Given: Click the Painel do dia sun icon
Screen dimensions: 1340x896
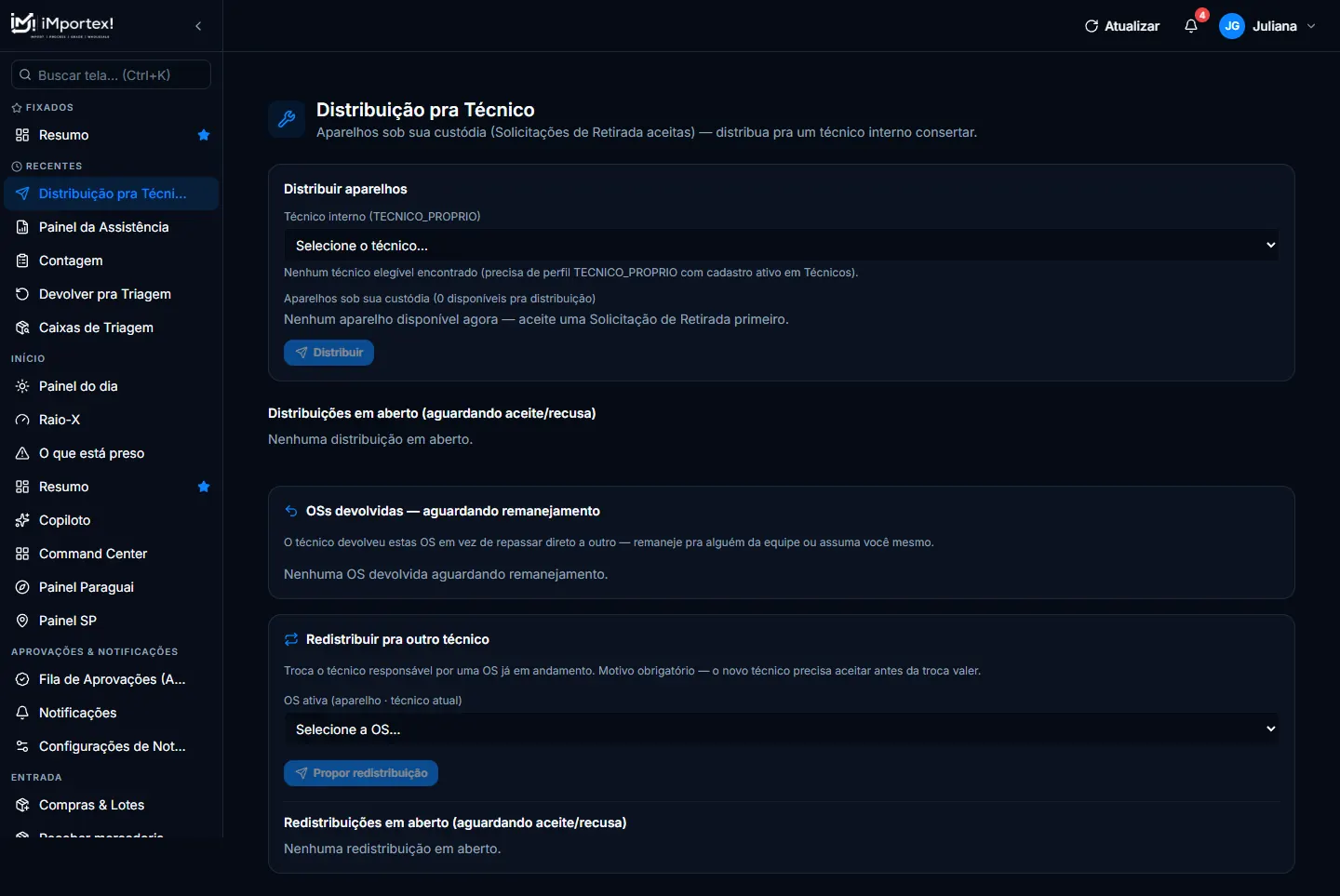Looking at the screenshot, I should pos(22,386).
